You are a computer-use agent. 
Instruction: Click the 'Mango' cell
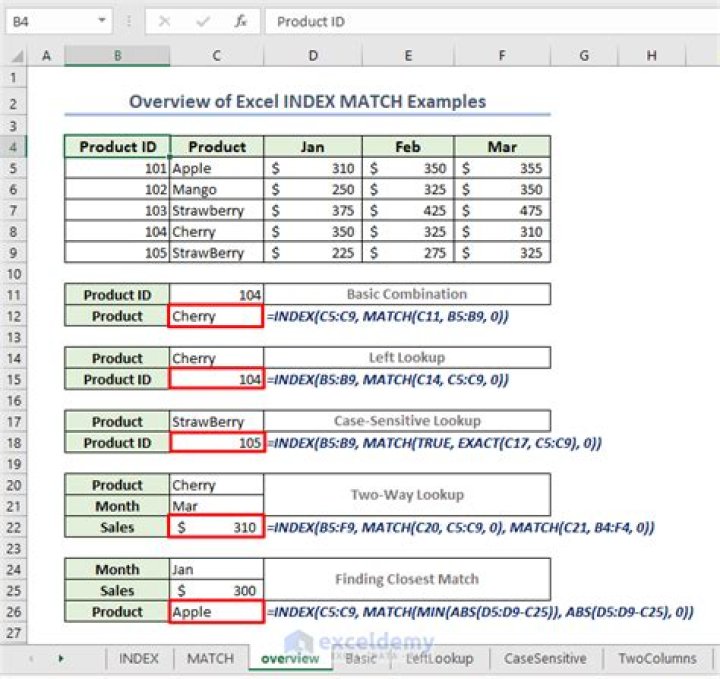(x=217, y=190)
